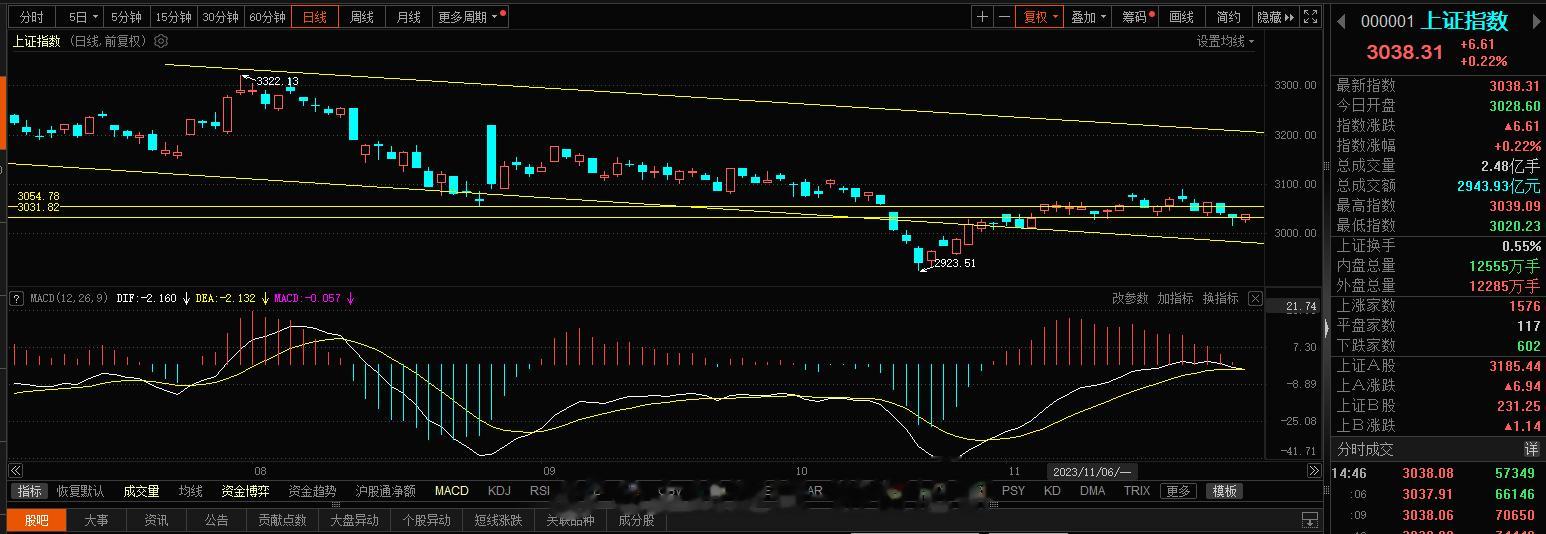Open the 贡献点数 tab
The image size is (1546, 534).
283,520
